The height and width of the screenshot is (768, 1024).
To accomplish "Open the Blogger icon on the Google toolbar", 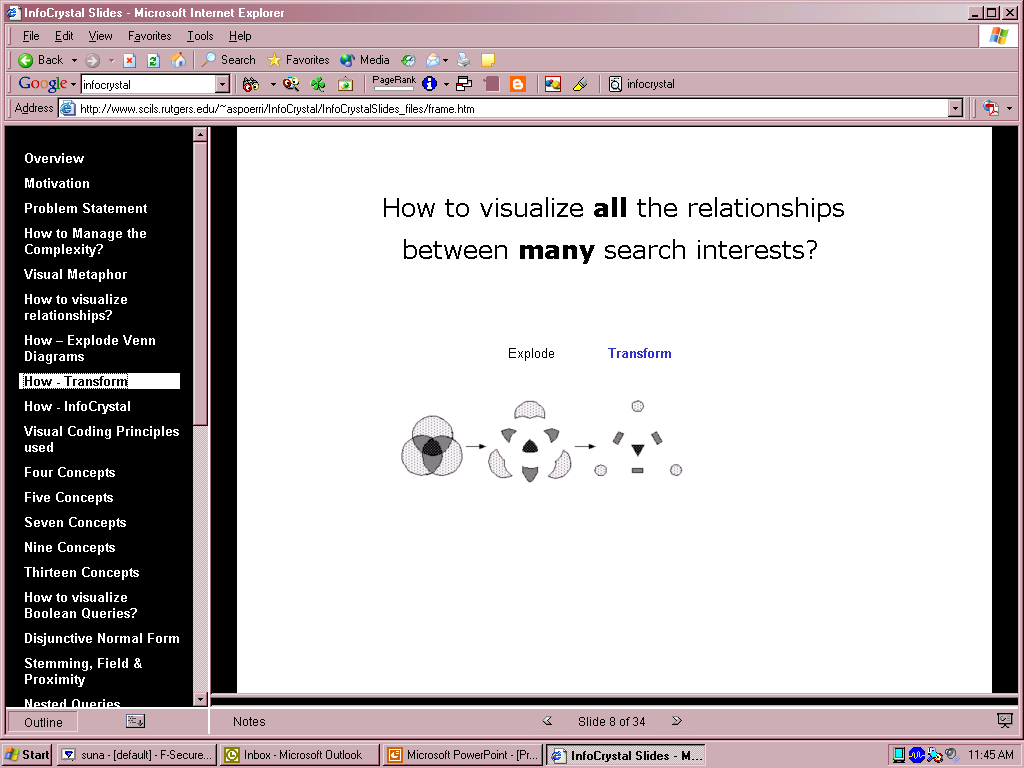I will [x=518, y=84].
